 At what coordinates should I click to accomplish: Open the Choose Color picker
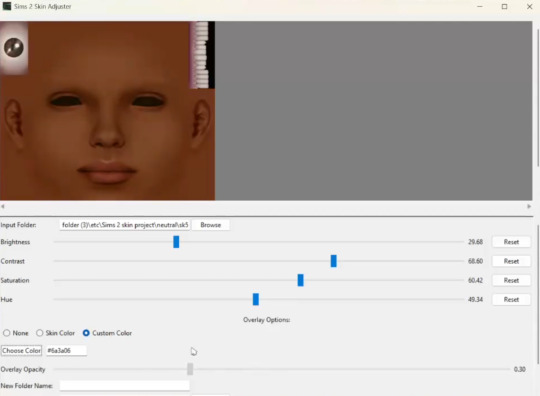coord(21,351)
